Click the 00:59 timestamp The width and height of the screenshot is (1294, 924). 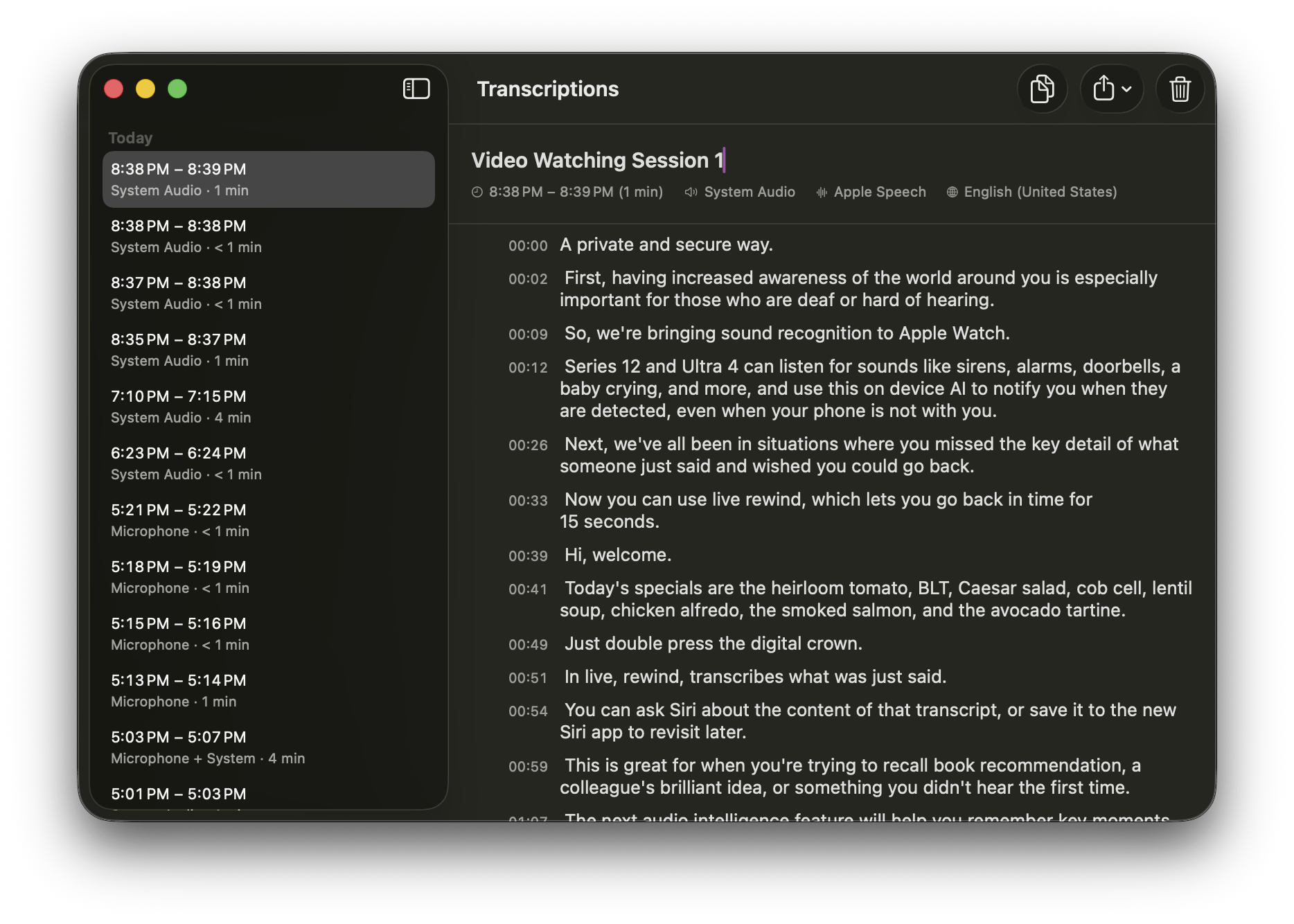point(528,767)
